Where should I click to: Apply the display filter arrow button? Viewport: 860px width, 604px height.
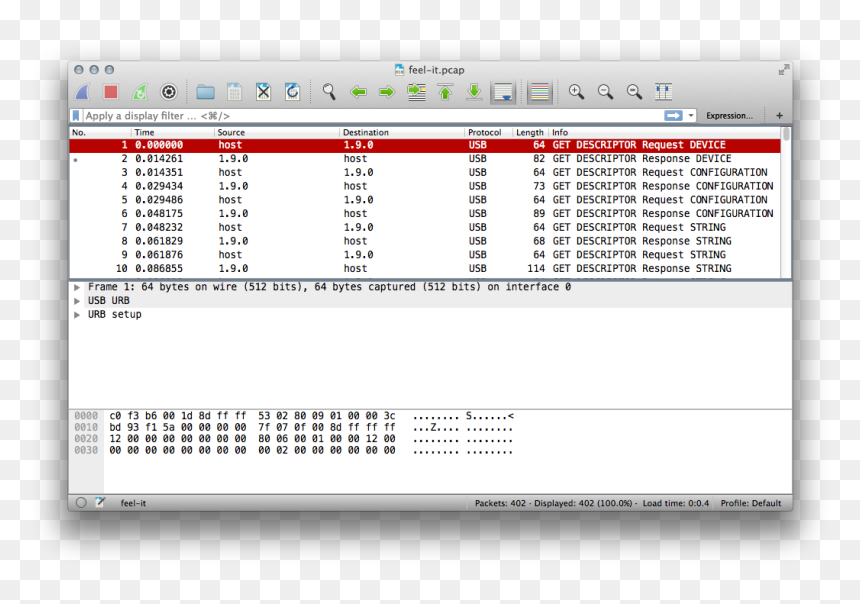coord(673,116)
